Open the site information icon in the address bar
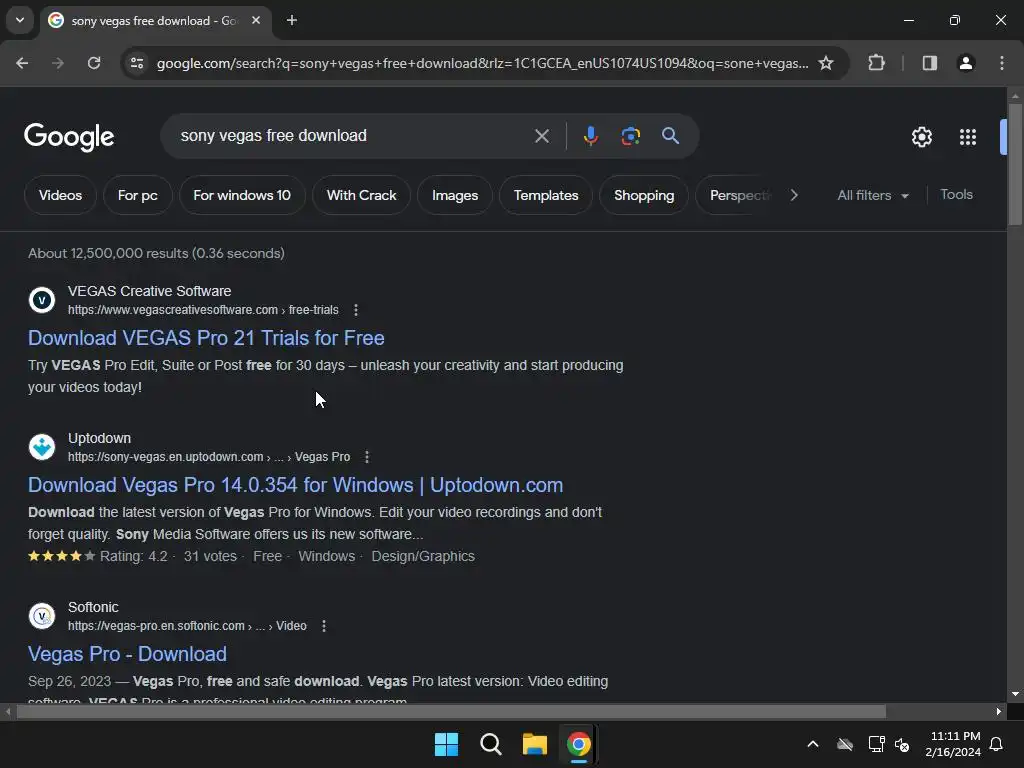Image resolution: width=1024 pixels, height=768 pixels. click(137, 63)
